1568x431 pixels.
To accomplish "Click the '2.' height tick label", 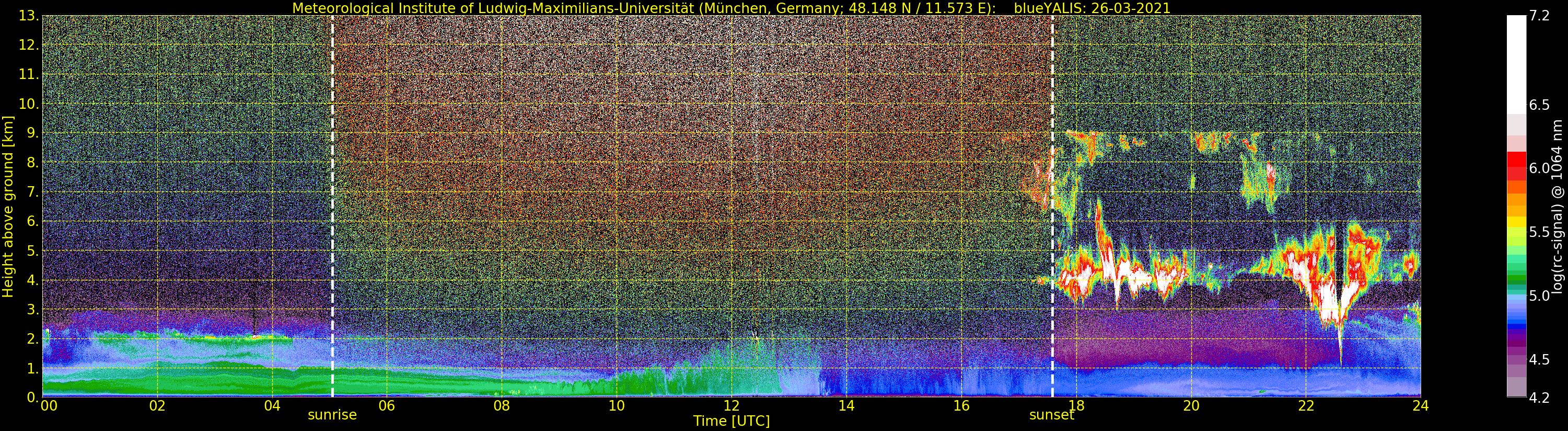I will [x=33, y=338].
